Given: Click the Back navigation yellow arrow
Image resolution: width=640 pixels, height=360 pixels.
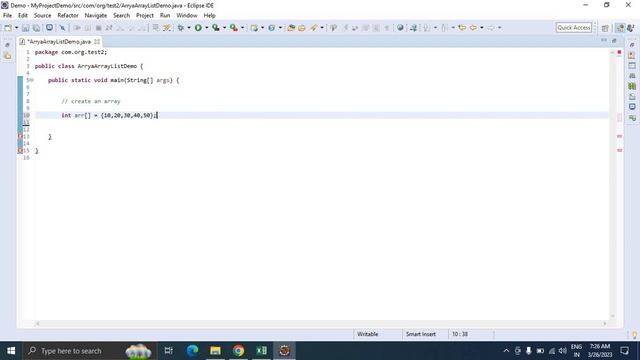Looking at the screenshot, I should tap(473, 28).
